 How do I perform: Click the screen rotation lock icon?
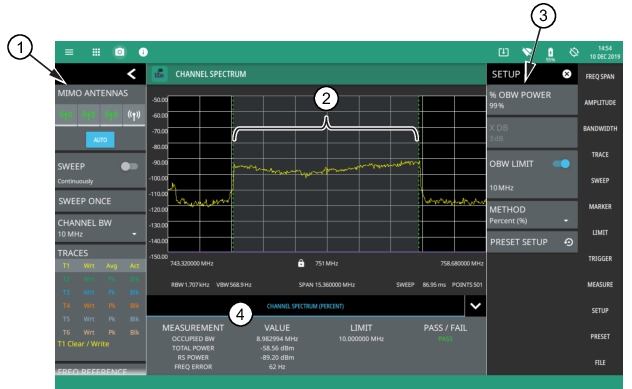click(574, 52)
